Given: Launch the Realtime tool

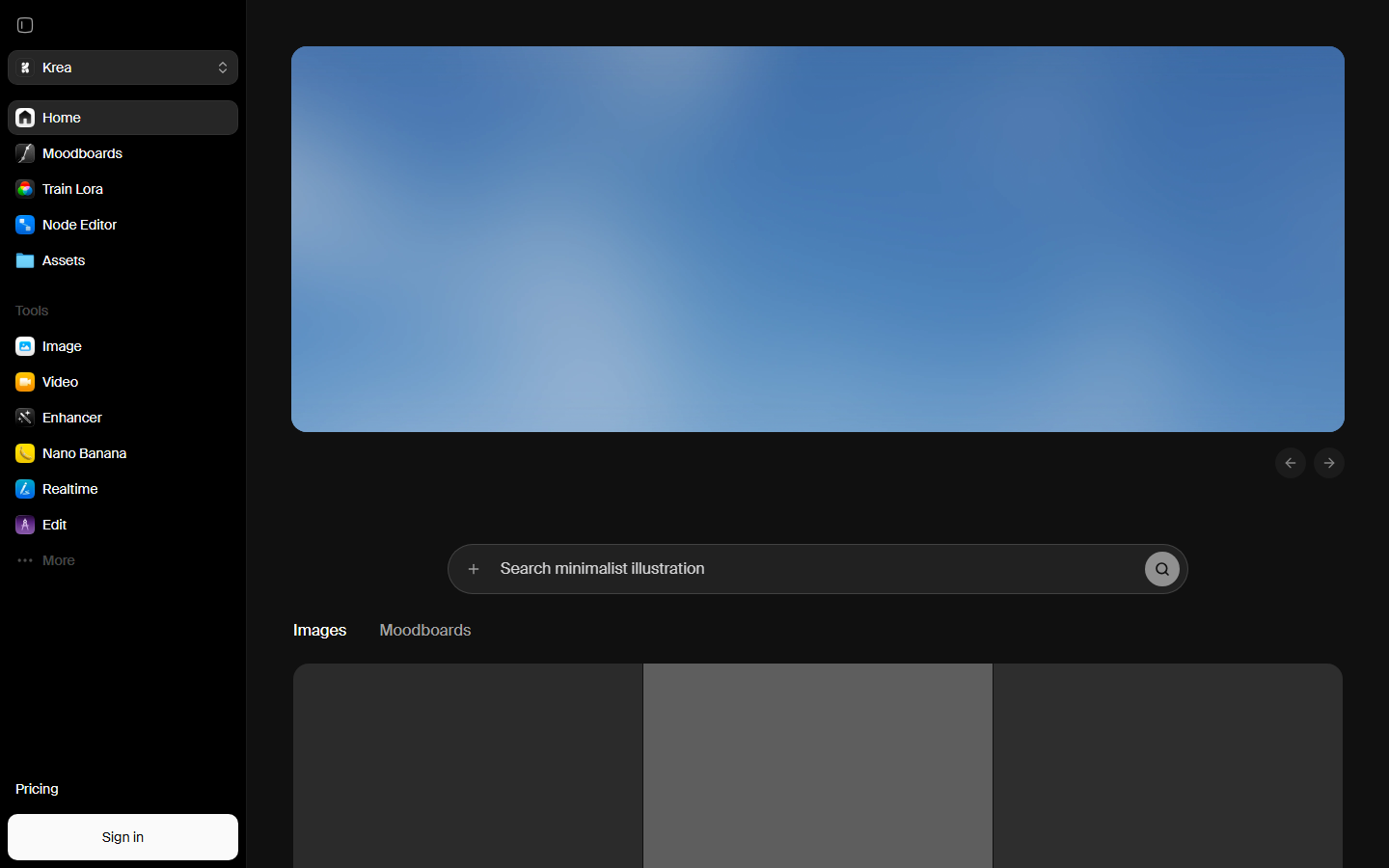Looking at the screenshot, I should pos(123,489).
